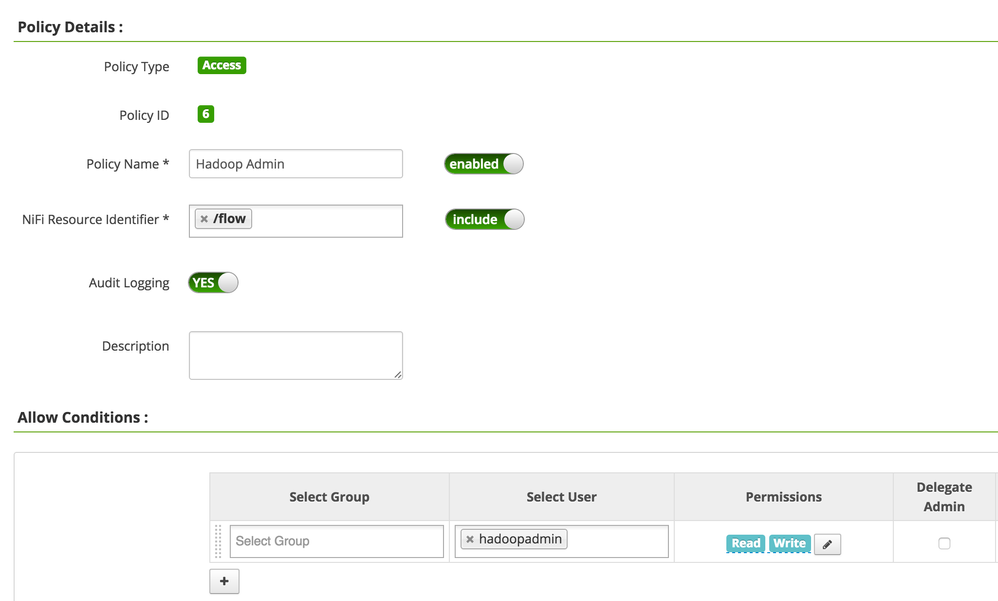Click the Description resize handle corner
The image size is (998, 601).
[398, 375]
